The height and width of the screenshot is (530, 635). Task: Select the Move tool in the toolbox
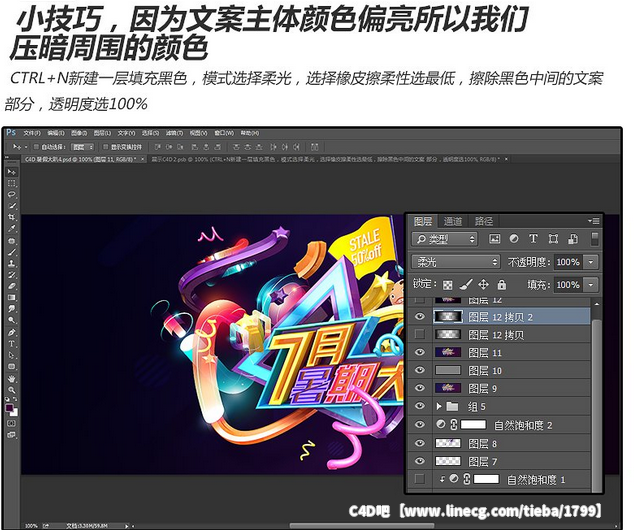click(12, 172)
